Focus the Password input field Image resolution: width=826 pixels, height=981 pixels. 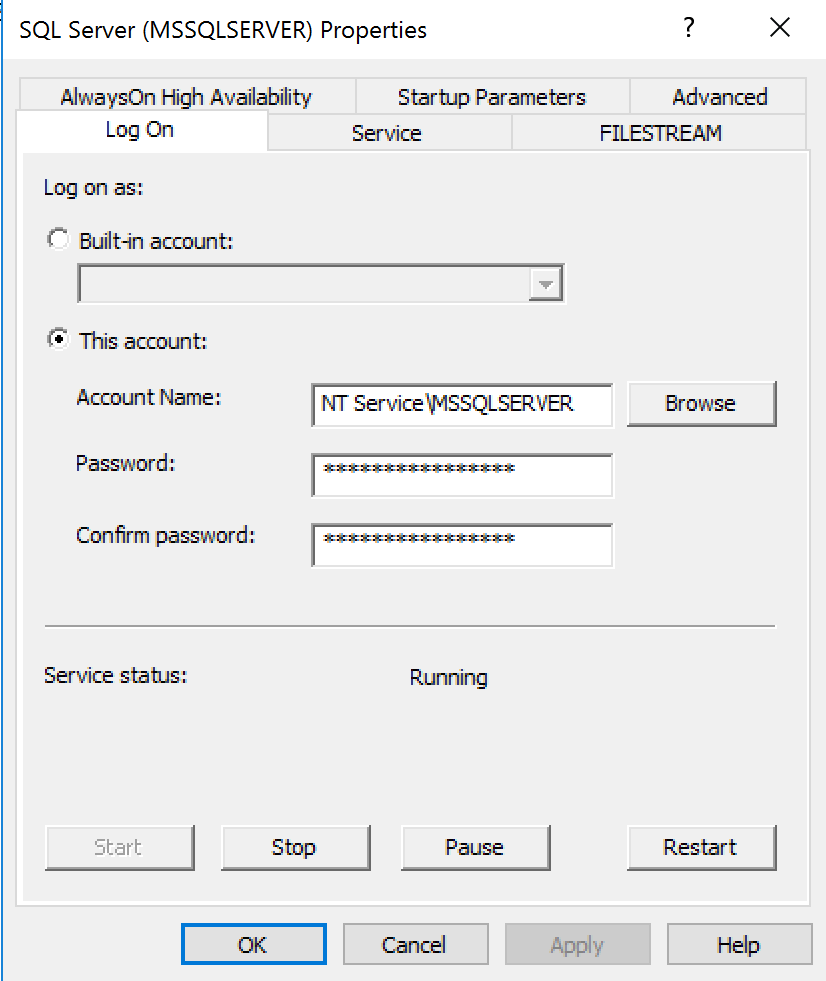tap(462, 474)
